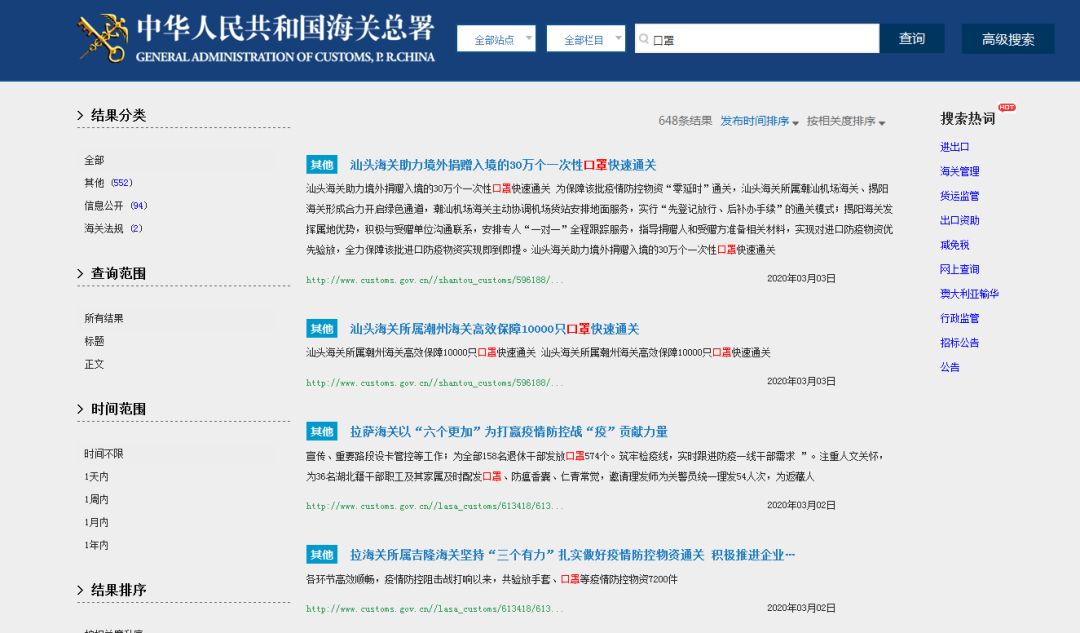Click the 其他 tag on the 吉隆海关 result
1080x633 pixels.
(x=322, y=554)
